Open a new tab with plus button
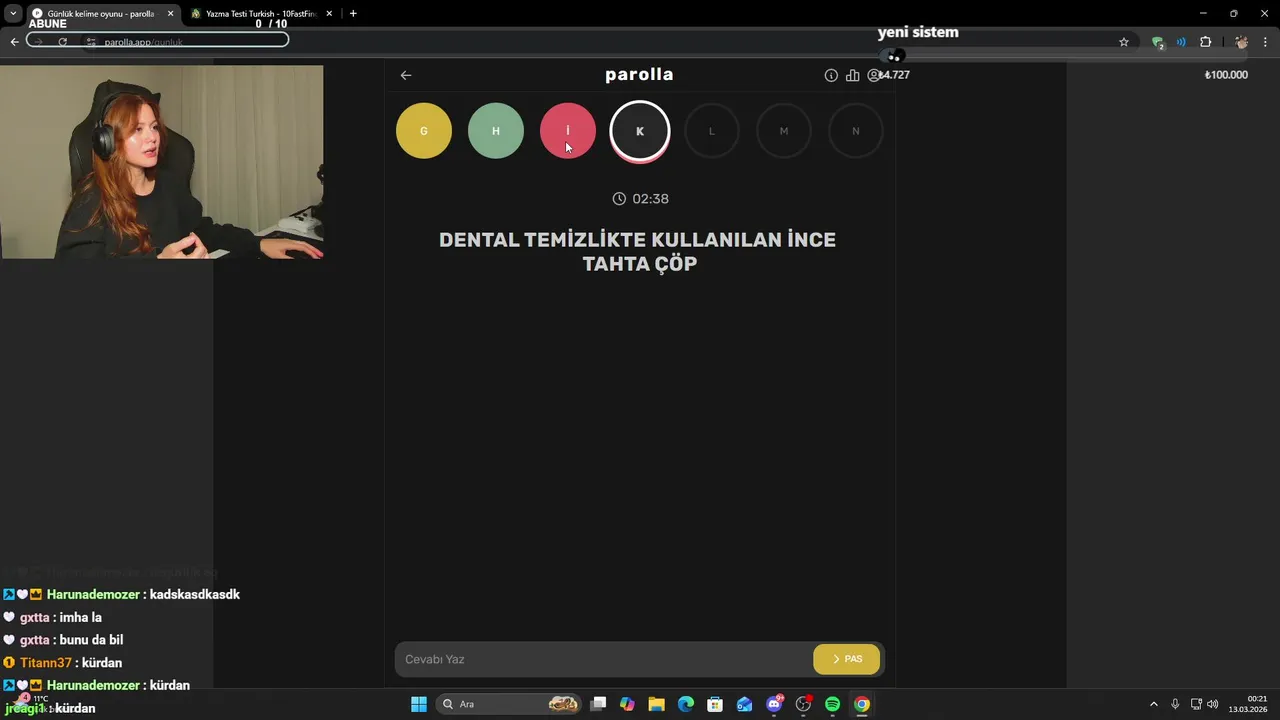Image resolution: width=1280 pixels, height=720 pixels. (353, 14)
